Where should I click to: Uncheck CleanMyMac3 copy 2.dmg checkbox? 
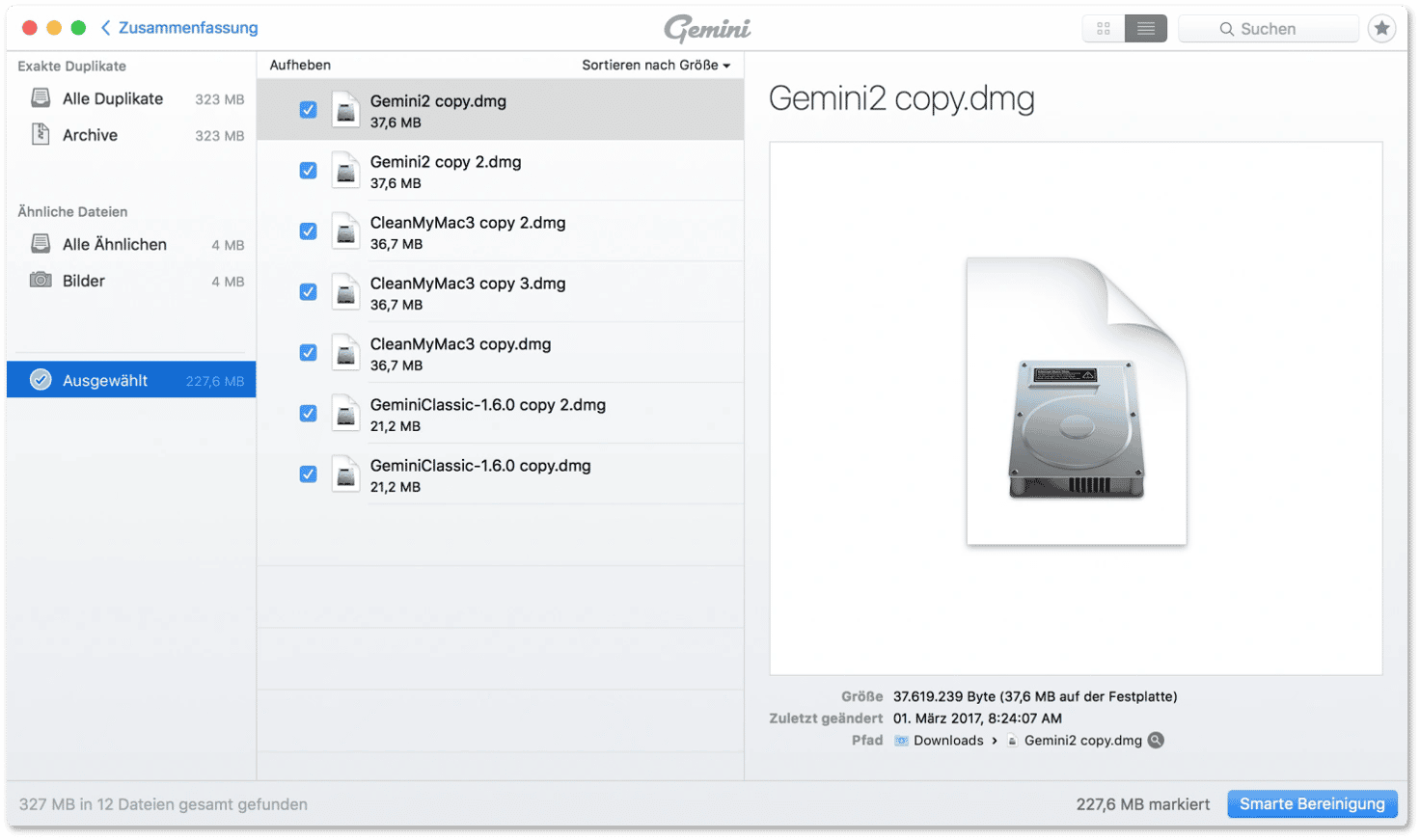308,231
